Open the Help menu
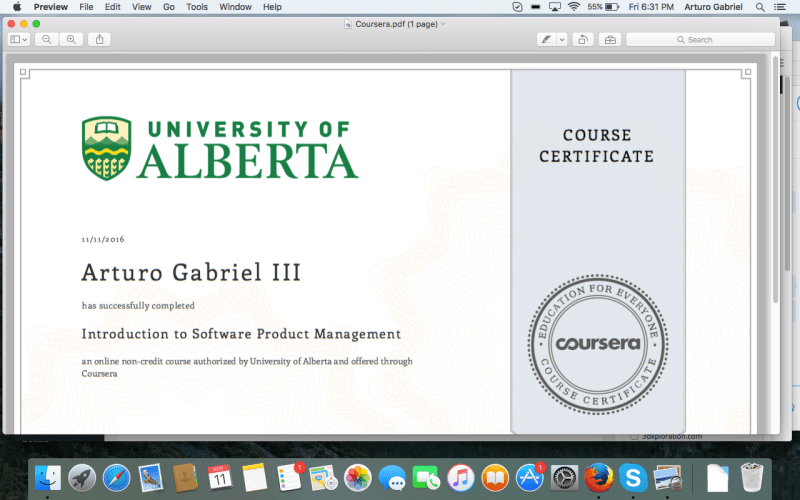The width and height of the screenshot is (800, 500). pos(272,7)
